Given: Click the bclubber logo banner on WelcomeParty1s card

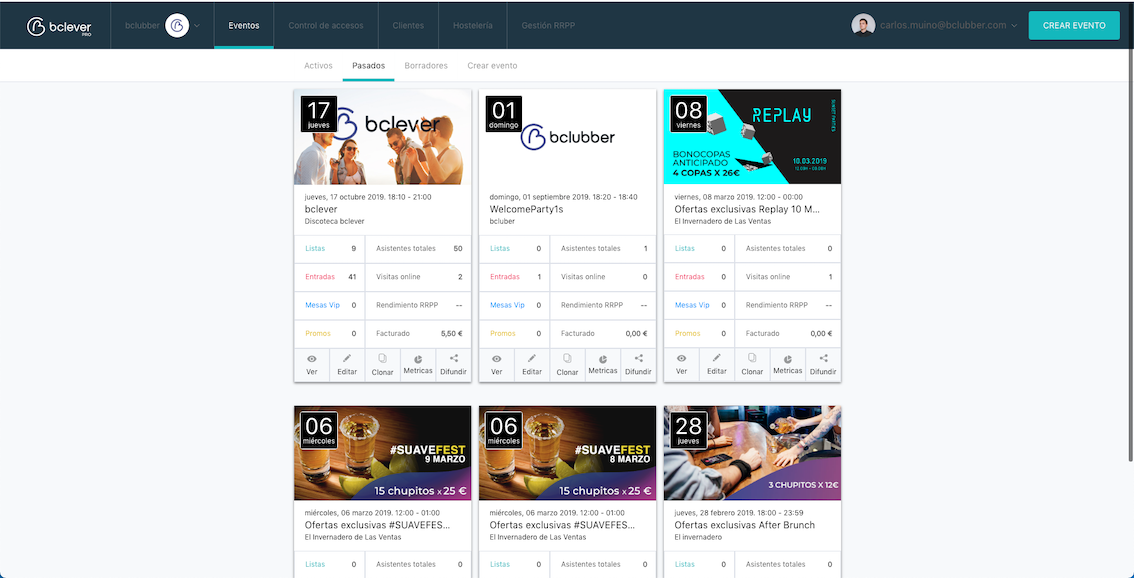Looking at the screenshot, I should click(568, 137).
